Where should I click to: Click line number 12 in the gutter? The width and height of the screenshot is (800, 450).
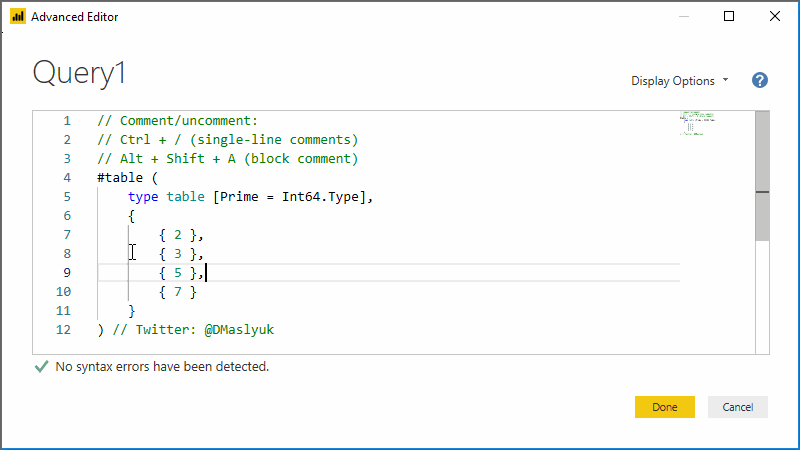(x=63, y=330)
